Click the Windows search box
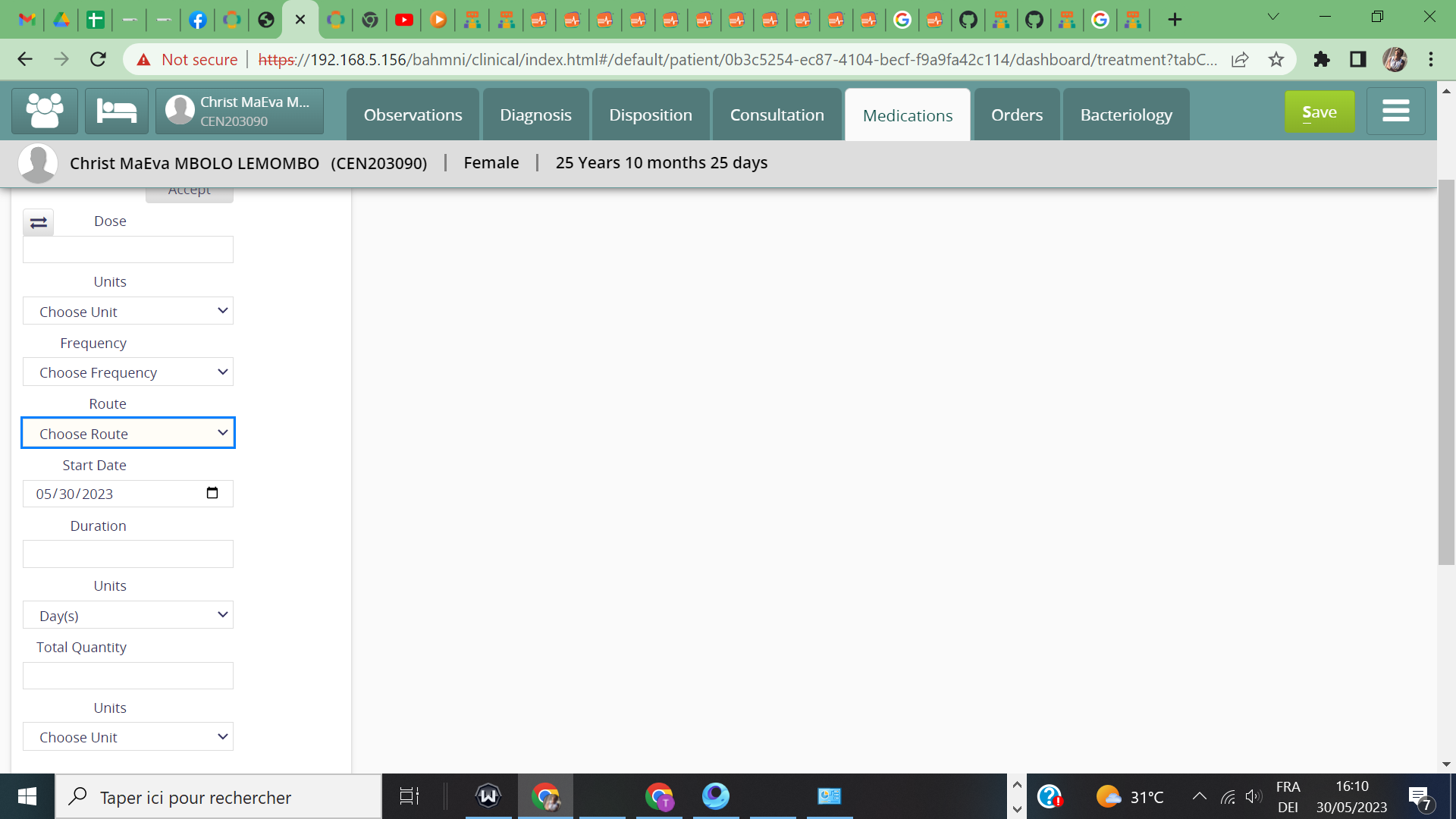1456x819 pixels. coord(219,796)
